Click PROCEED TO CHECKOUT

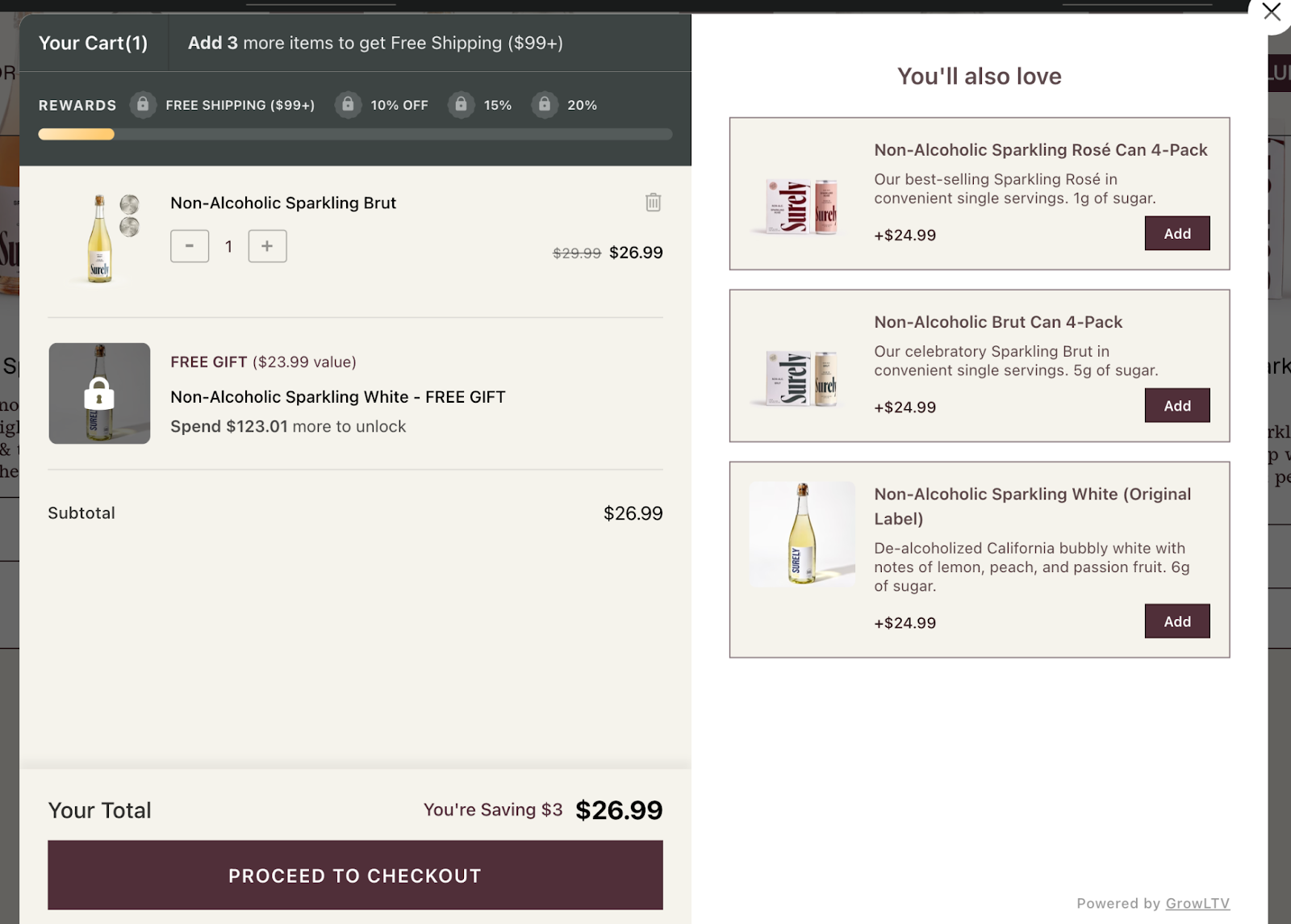pos(355,875)
